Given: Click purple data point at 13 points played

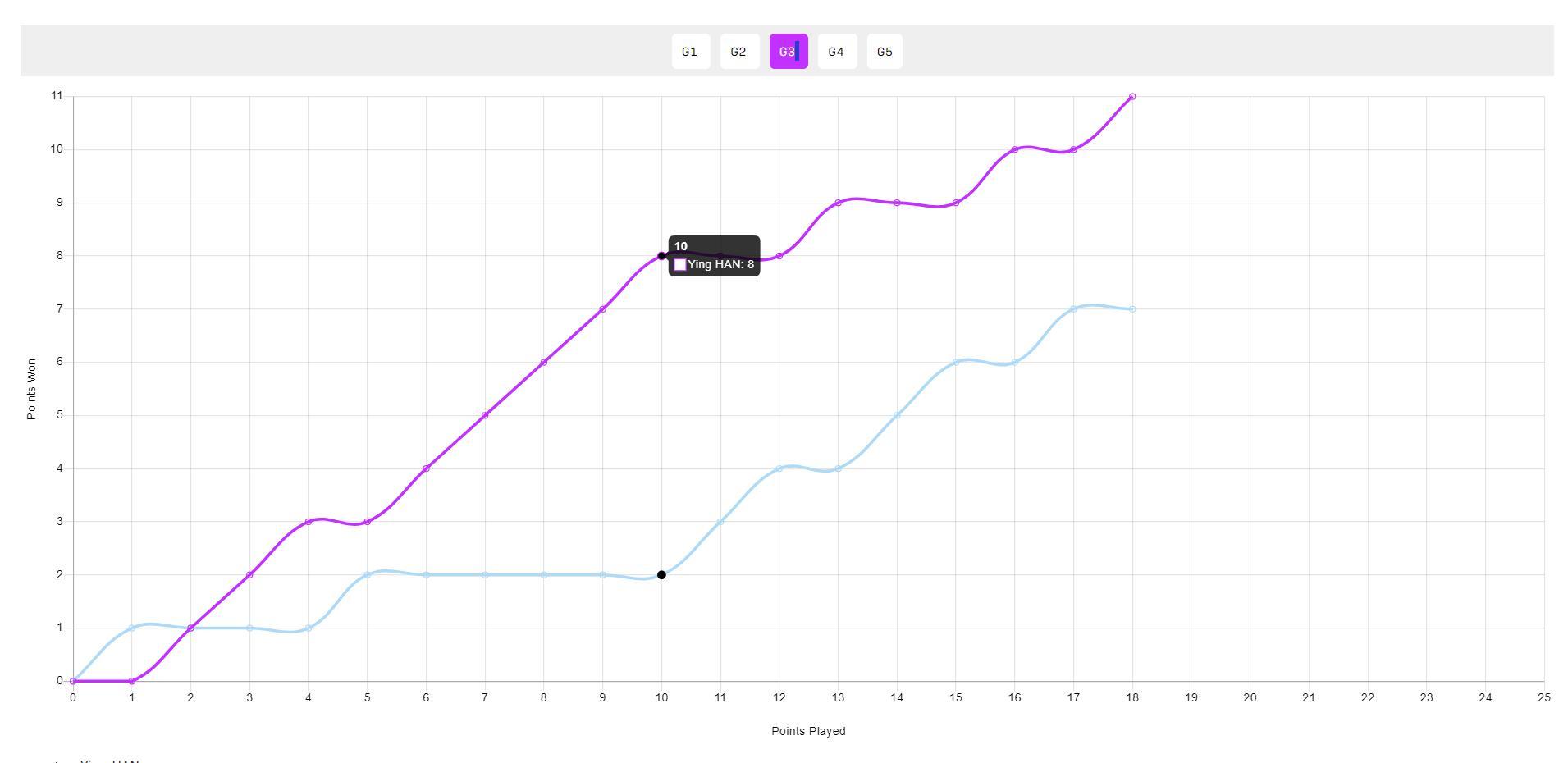Looking at the screenshot, I should pos(838,203).
